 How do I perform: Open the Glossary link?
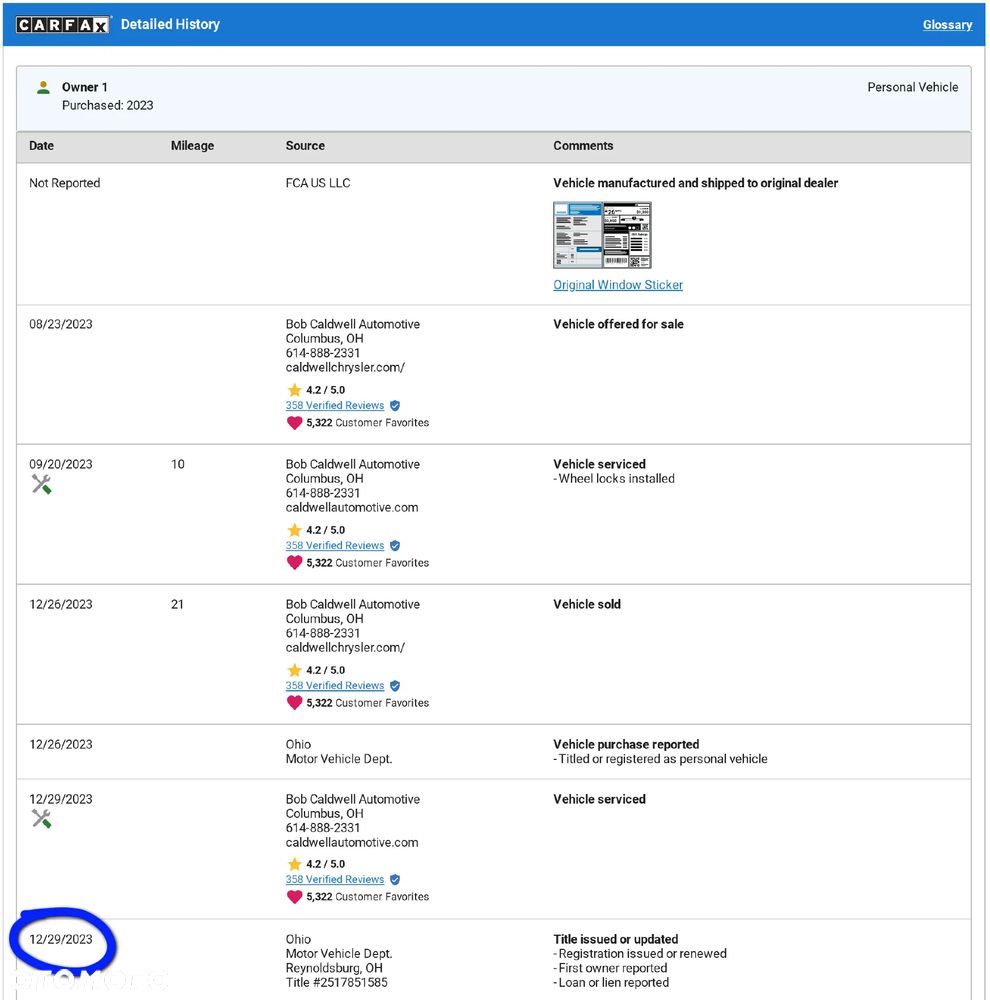[947, 25]
